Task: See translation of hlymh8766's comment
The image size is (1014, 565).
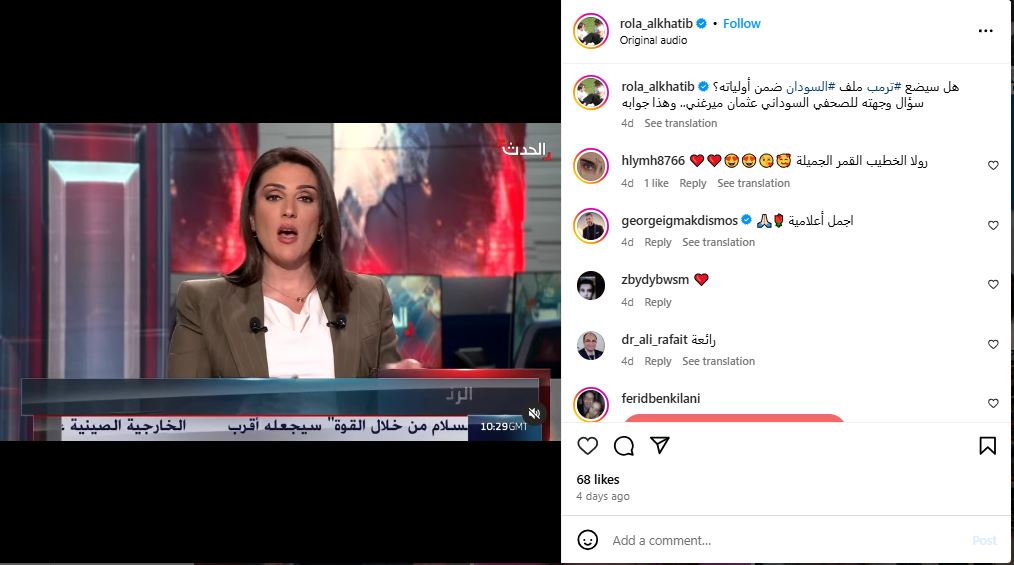Action: coord(753,183)
